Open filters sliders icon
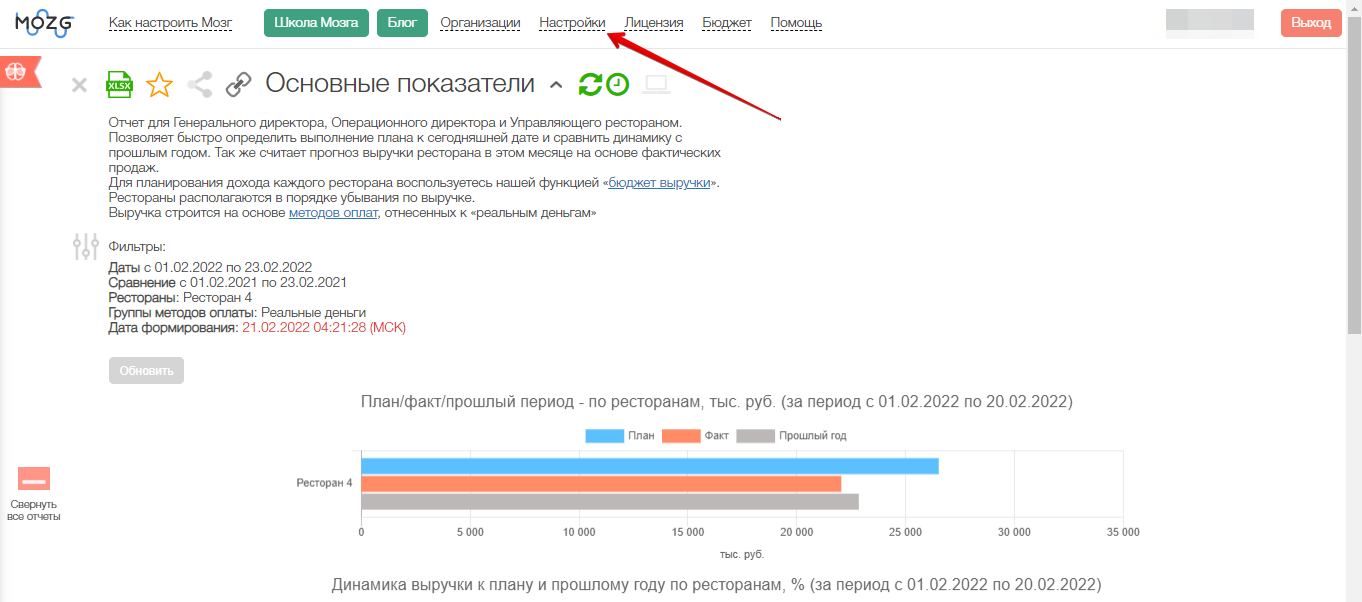The image size is (1362, 602). [87, 246]
